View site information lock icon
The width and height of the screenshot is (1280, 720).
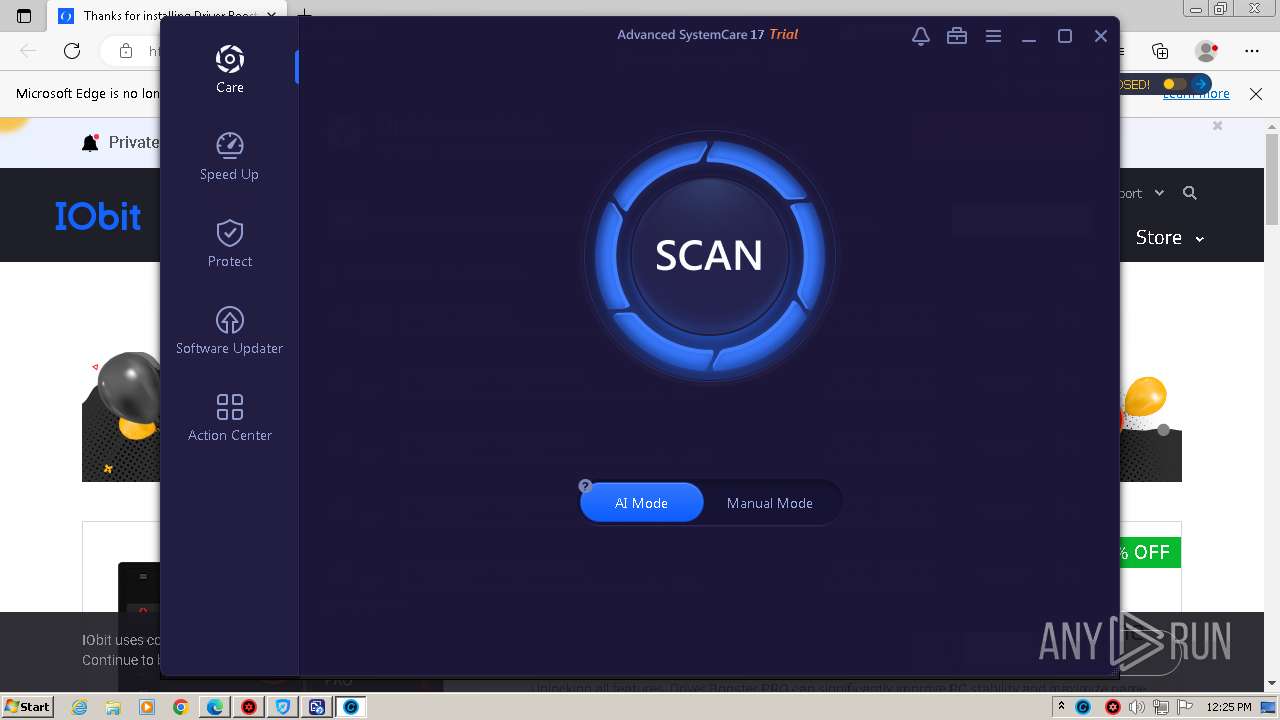click(126, 51)
